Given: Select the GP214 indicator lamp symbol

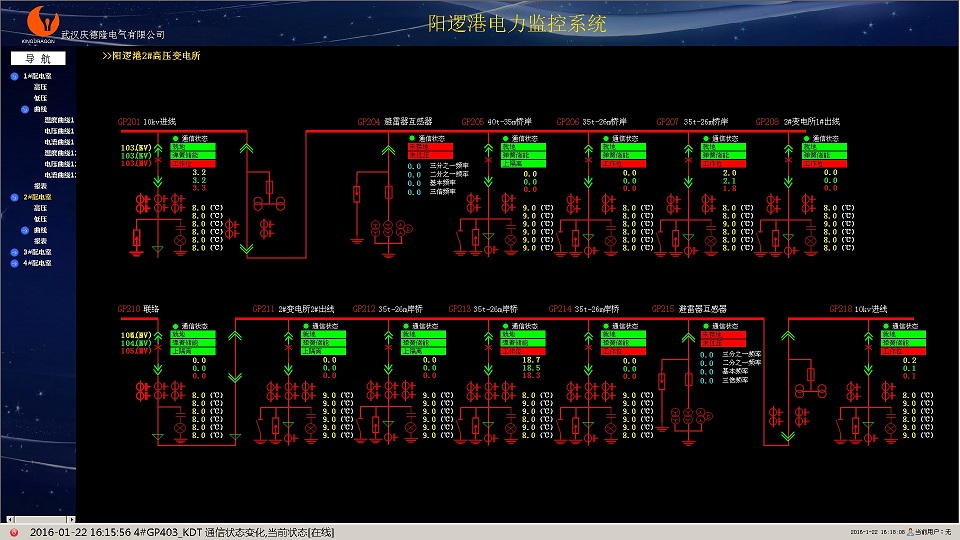Looking at the screenshot, I should pyautogui.click(x=610, y=428).
